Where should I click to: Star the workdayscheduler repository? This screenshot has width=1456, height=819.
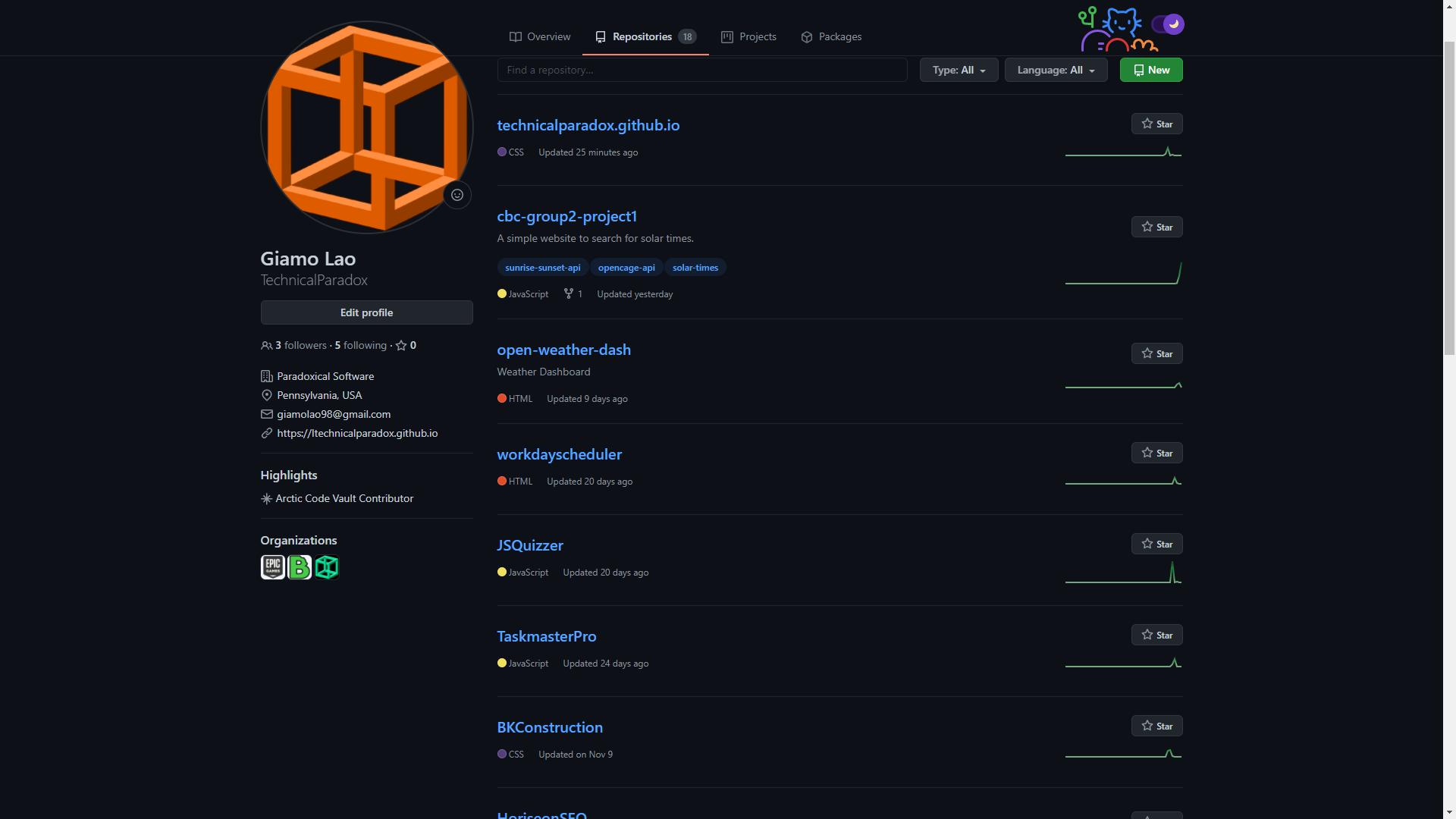[x=1156, y=453]
